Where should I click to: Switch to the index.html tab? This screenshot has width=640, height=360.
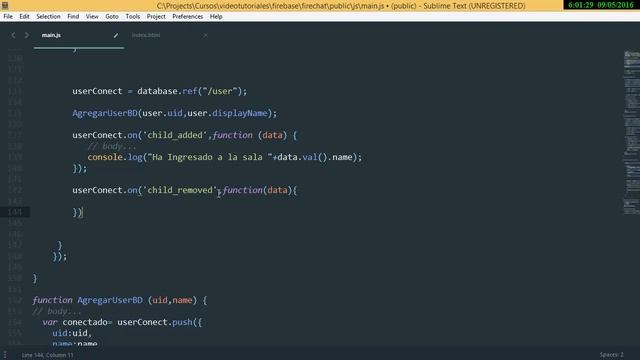point(146,35)
